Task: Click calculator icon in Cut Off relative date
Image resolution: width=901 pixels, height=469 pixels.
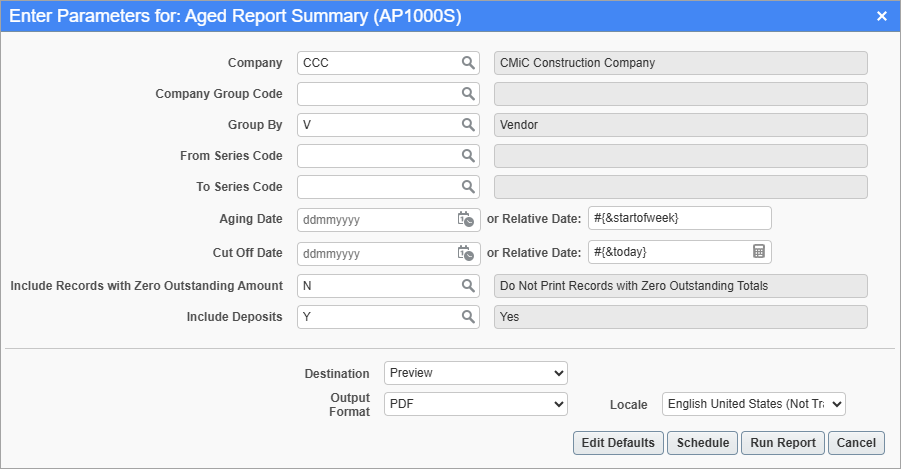Action: click(x=758, y=251)
